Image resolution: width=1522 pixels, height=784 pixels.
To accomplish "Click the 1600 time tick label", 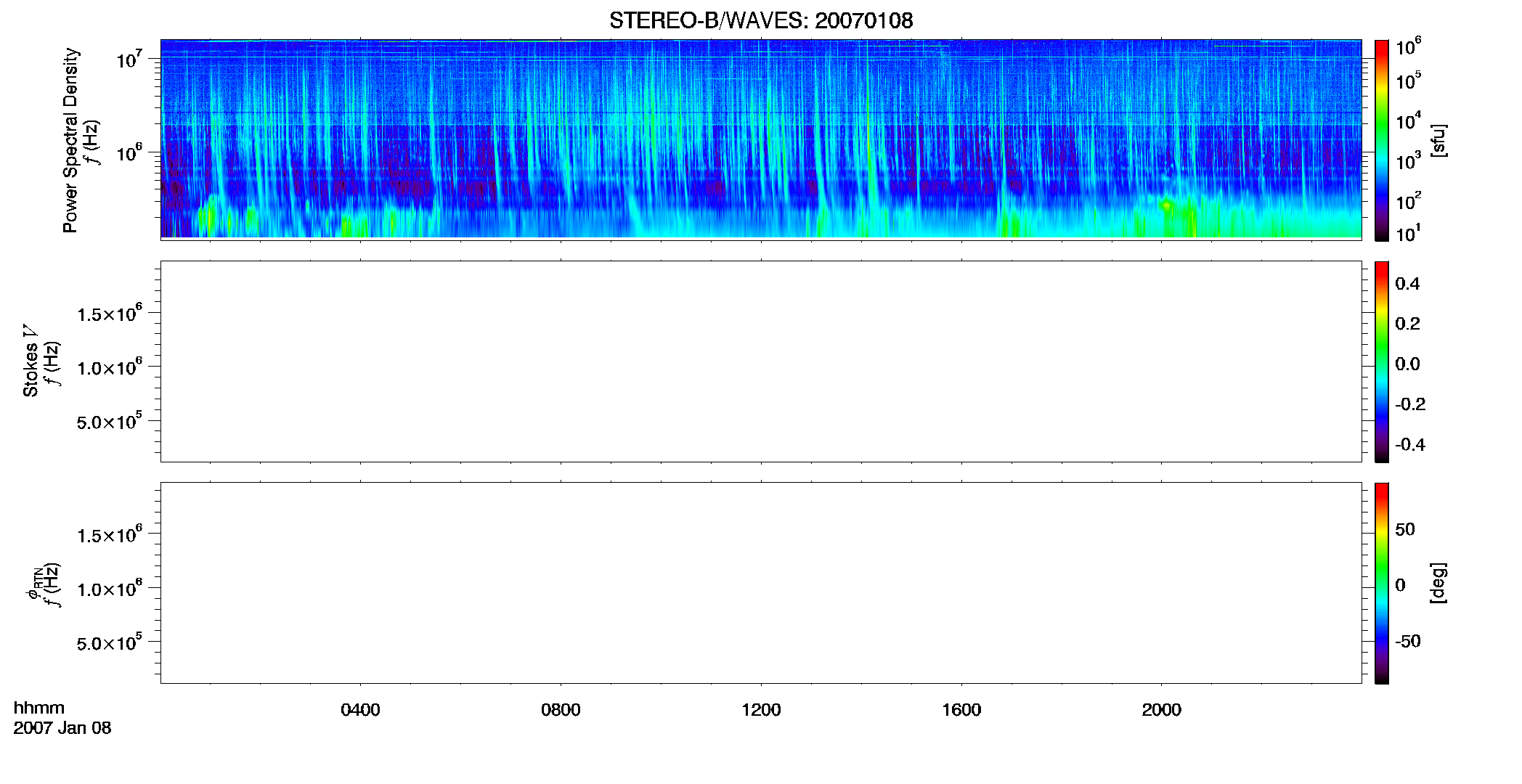I will [x=961, y=710].
